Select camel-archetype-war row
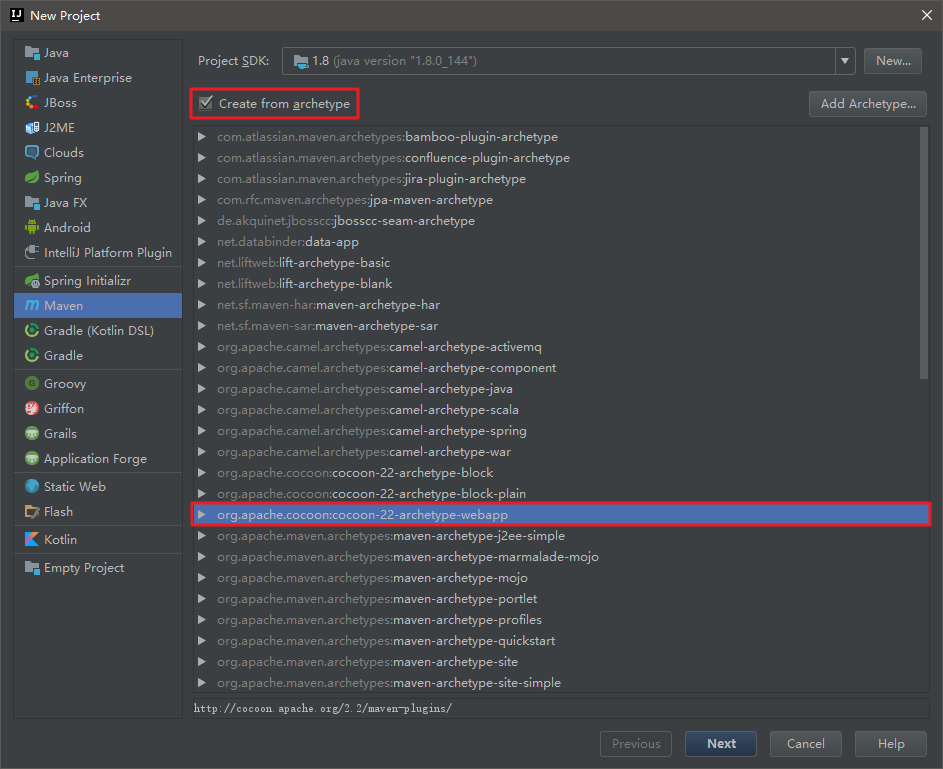 coord(561,452)
